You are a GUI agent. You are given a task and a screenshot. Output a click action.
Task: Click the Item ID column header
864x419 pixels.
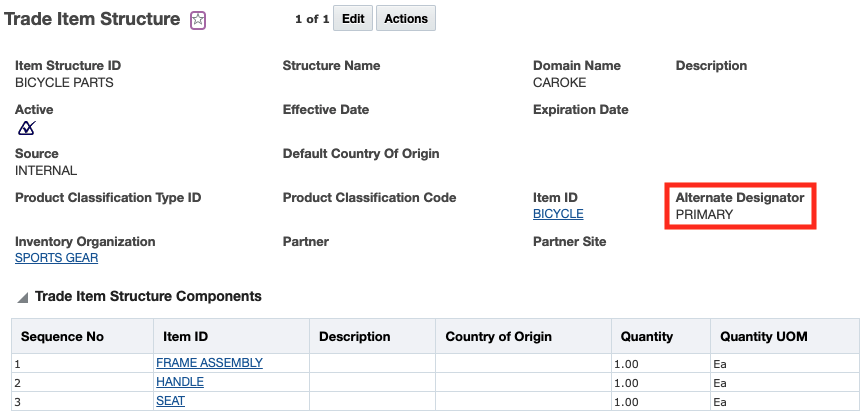click(x=182, y=336)
